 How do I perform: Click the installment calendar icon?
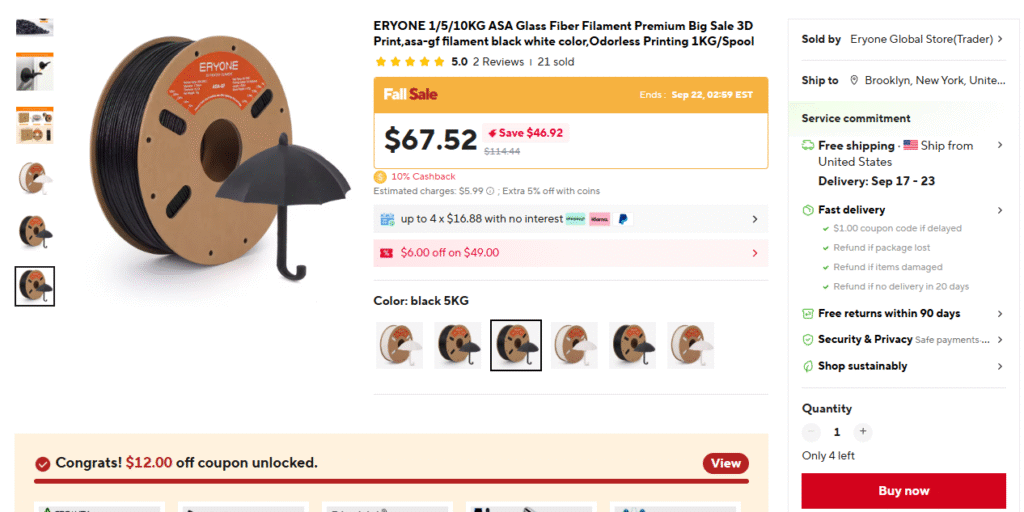click(387, 219)
